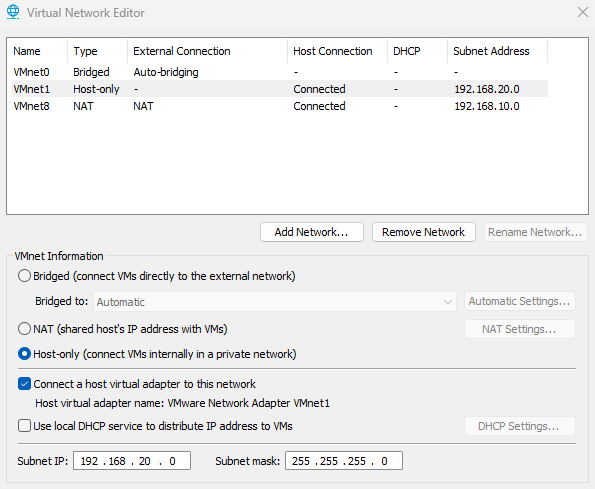The width and height of the screenshot is (595, 489).
Task: Click the VMnet Information group label
Action: 59,256
